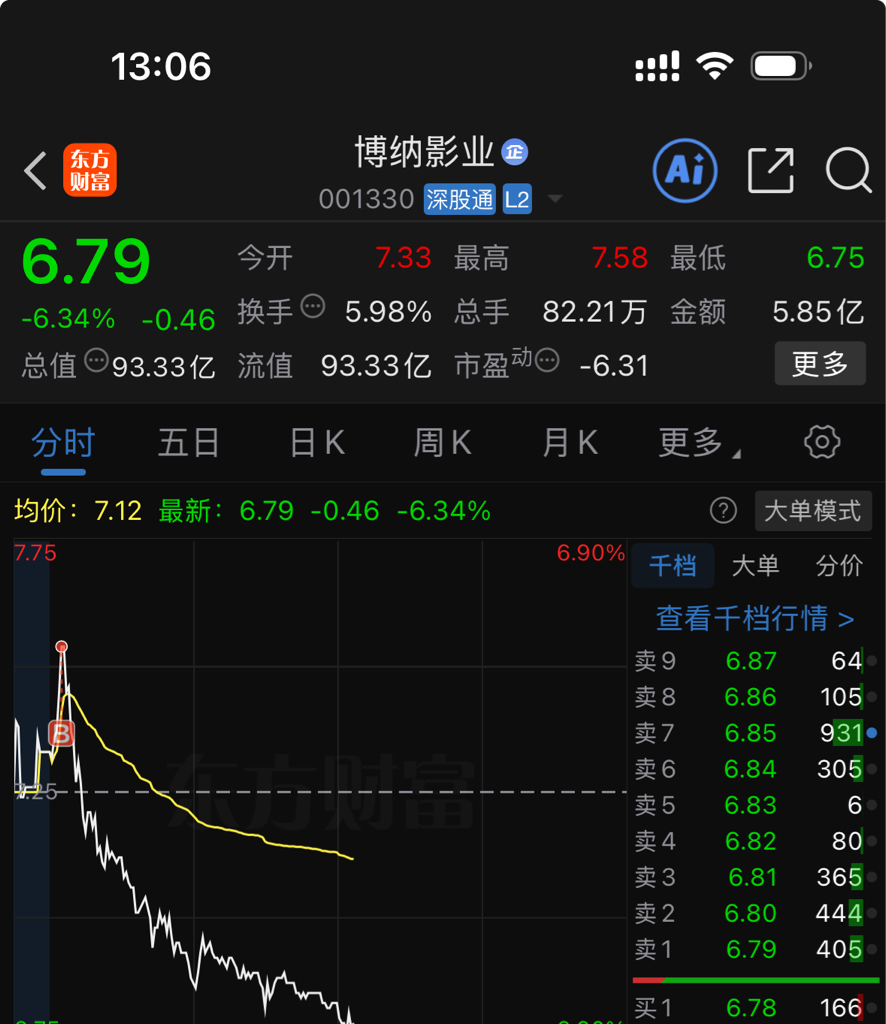Expand the stock code dropdown arrow
This screenshot has height=1024, width=886.
(x=555, y=199)
